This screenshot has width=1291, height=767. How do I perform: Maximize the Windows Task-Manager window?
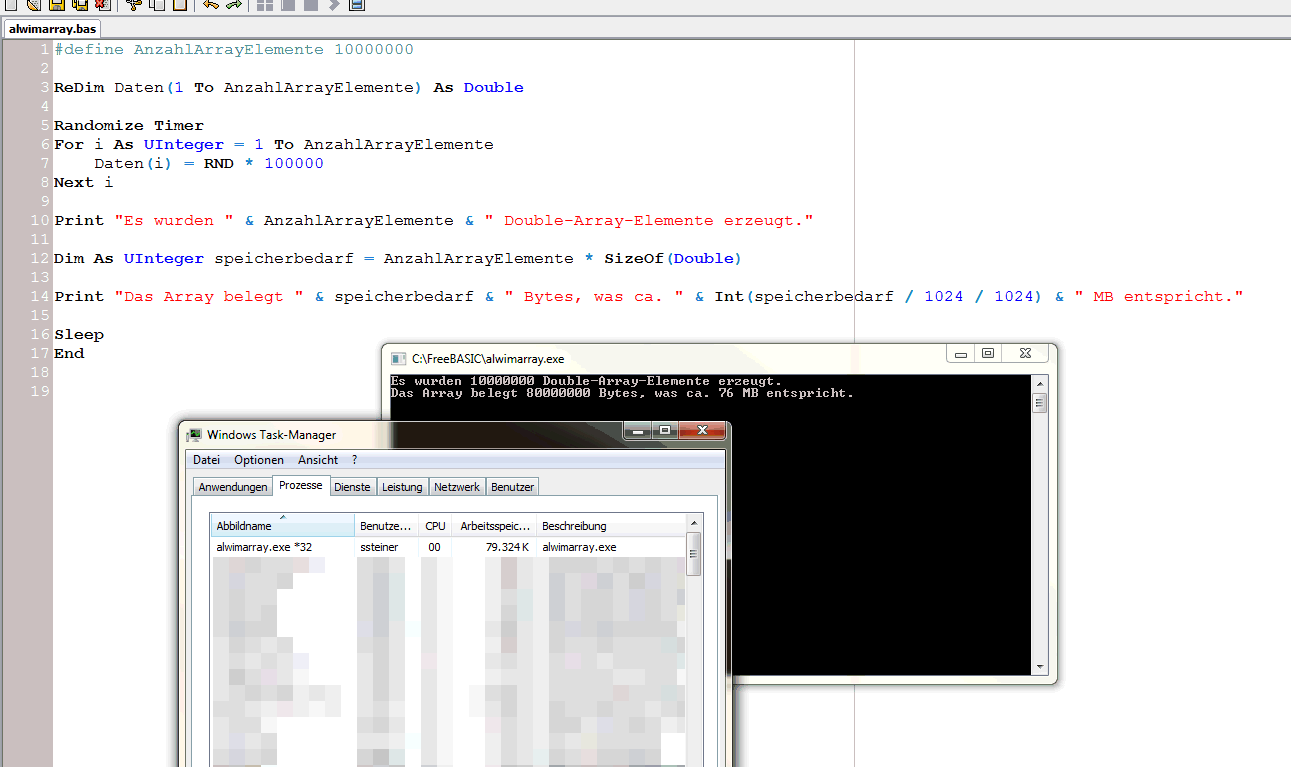(664, 431)
